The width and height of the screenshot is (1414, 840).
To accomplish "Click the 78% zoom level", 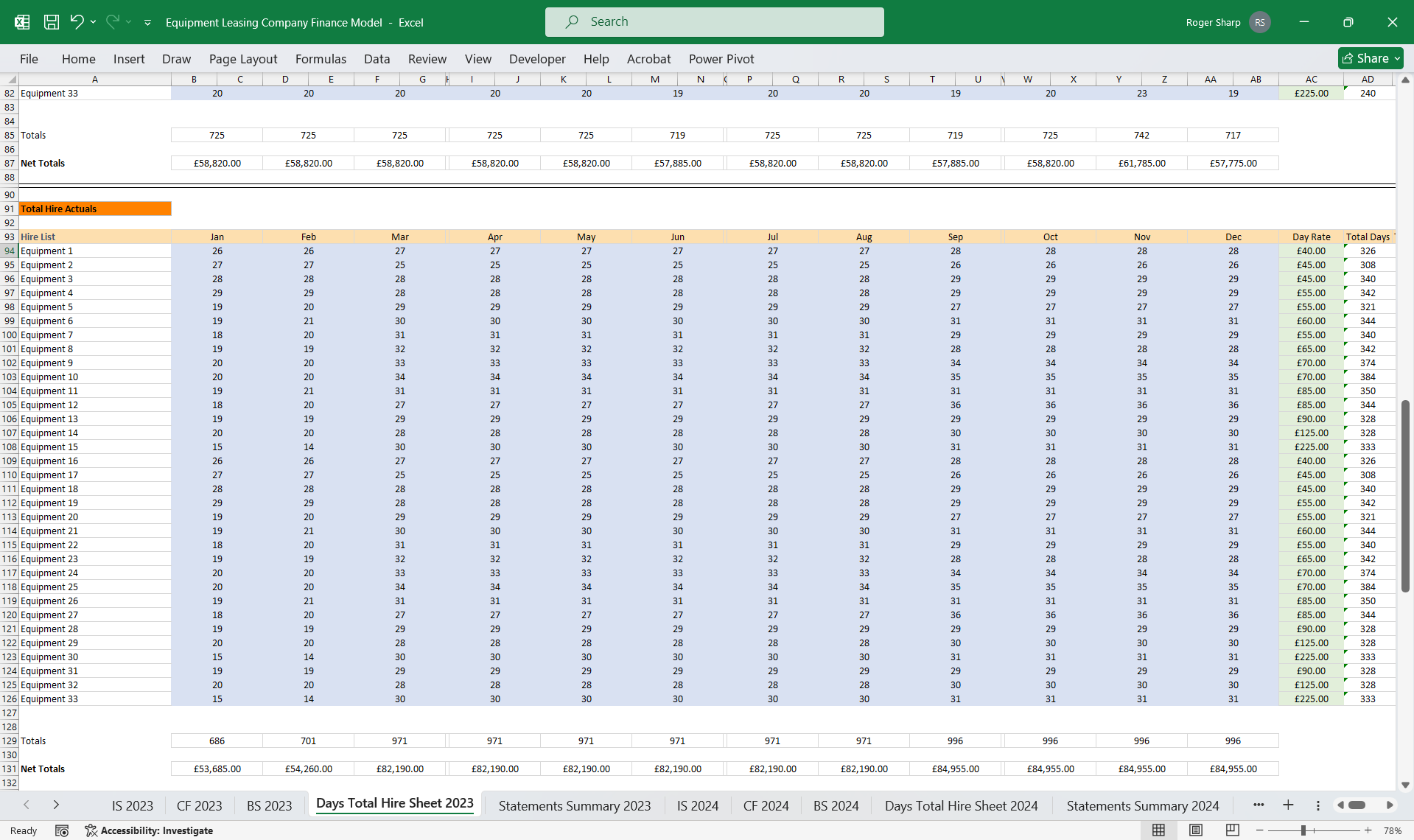I will coord(1392,830).
